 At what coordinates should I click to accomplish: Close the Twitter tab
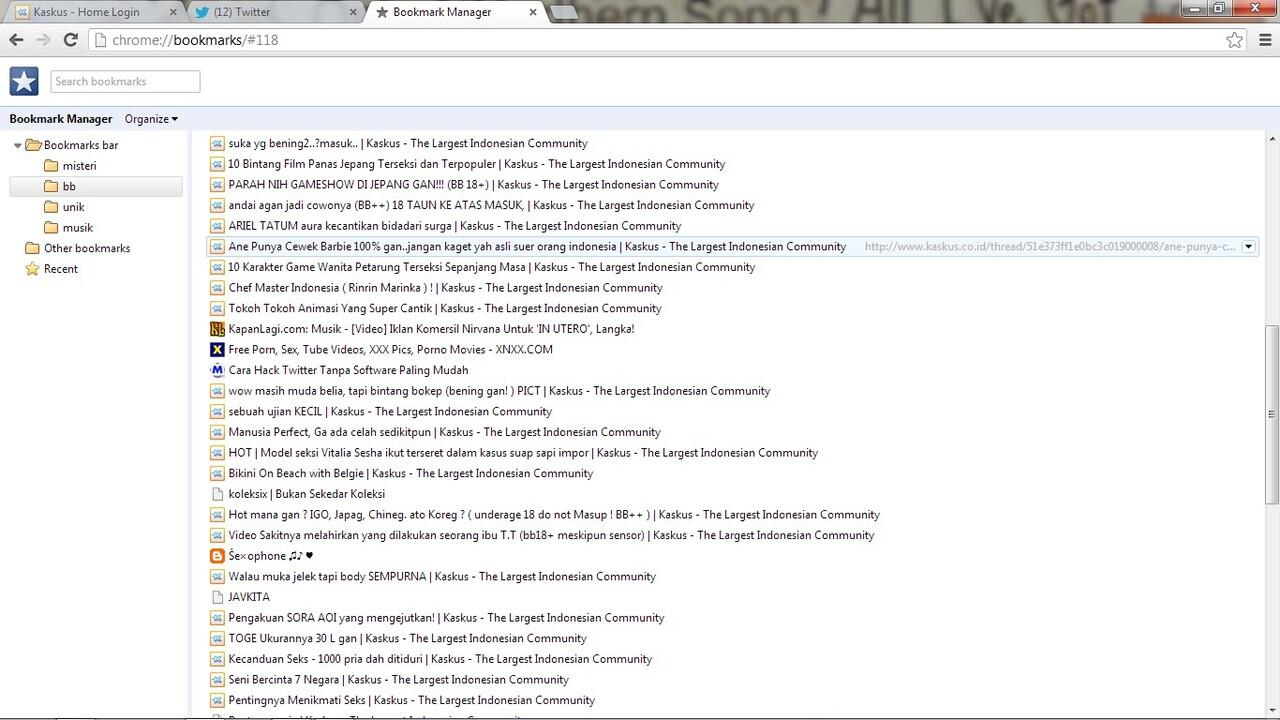coord(353,13)
